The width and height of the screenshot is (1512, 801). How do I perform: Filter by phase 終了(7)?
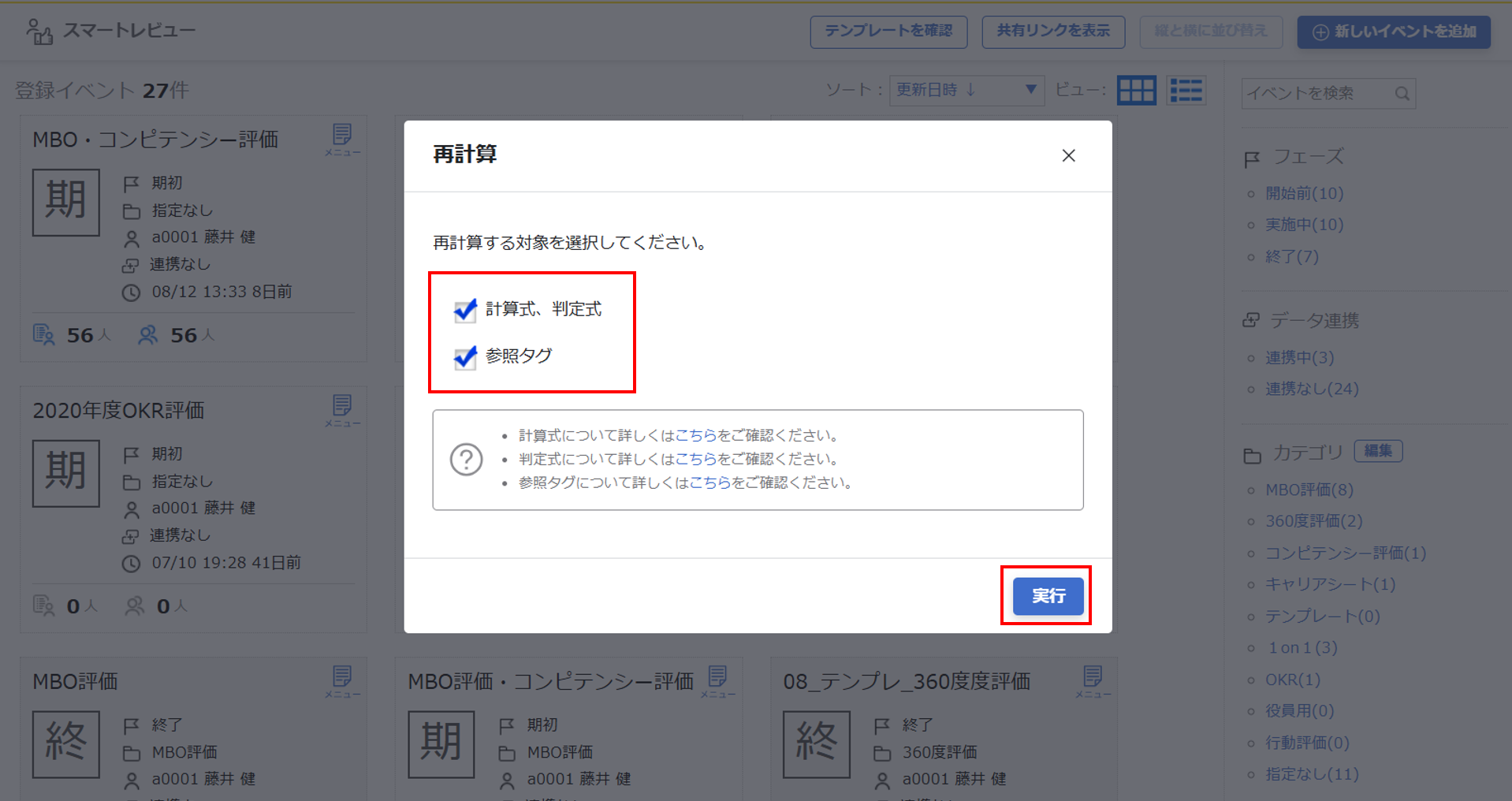click(x=1292, y=256)
